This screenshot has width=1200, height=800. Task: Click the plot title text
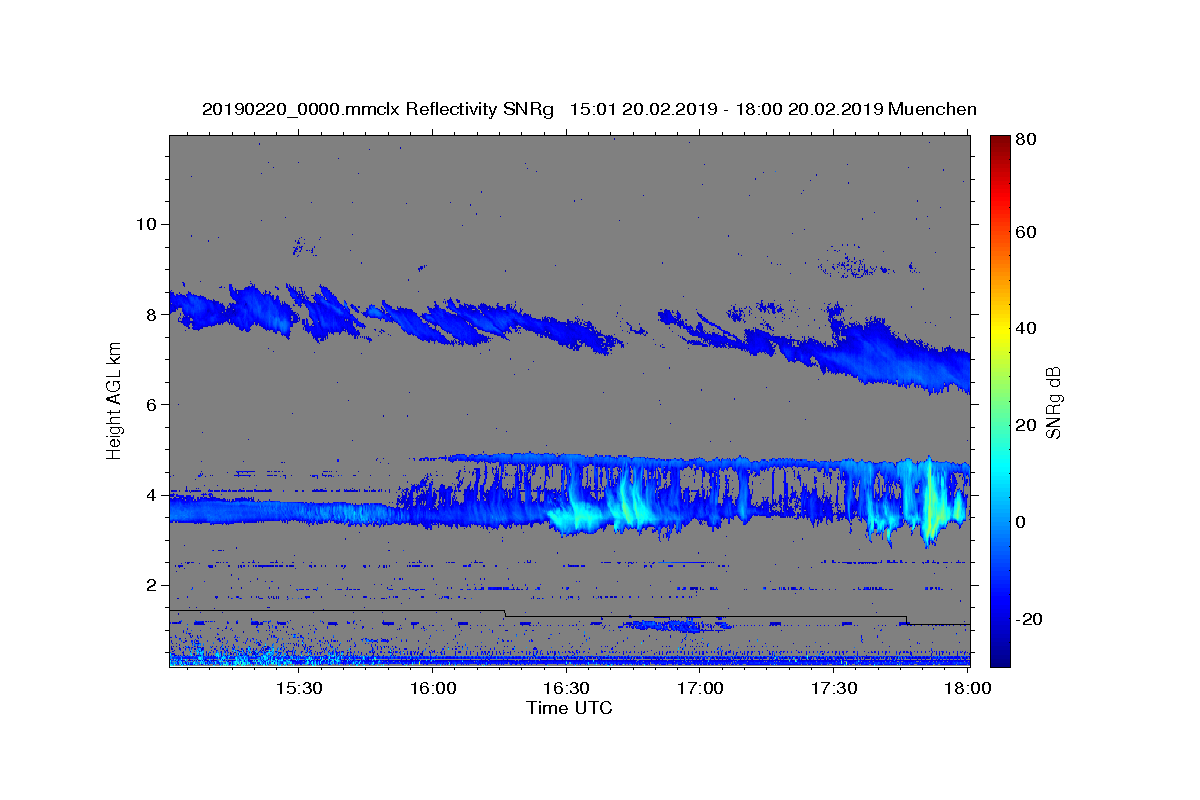click(x=589, y=110)
